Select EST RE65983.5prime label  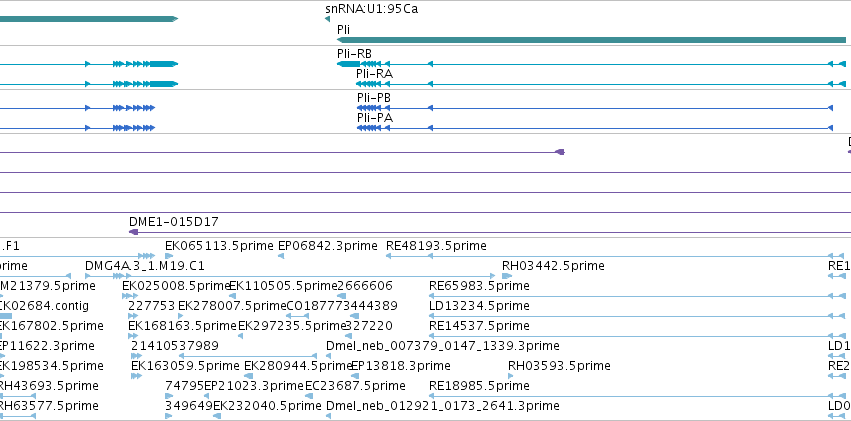[479, 286]
